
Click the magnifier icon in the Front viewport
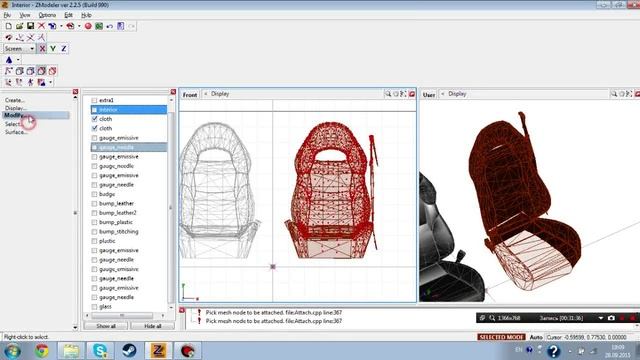click(x=388, y=94)
